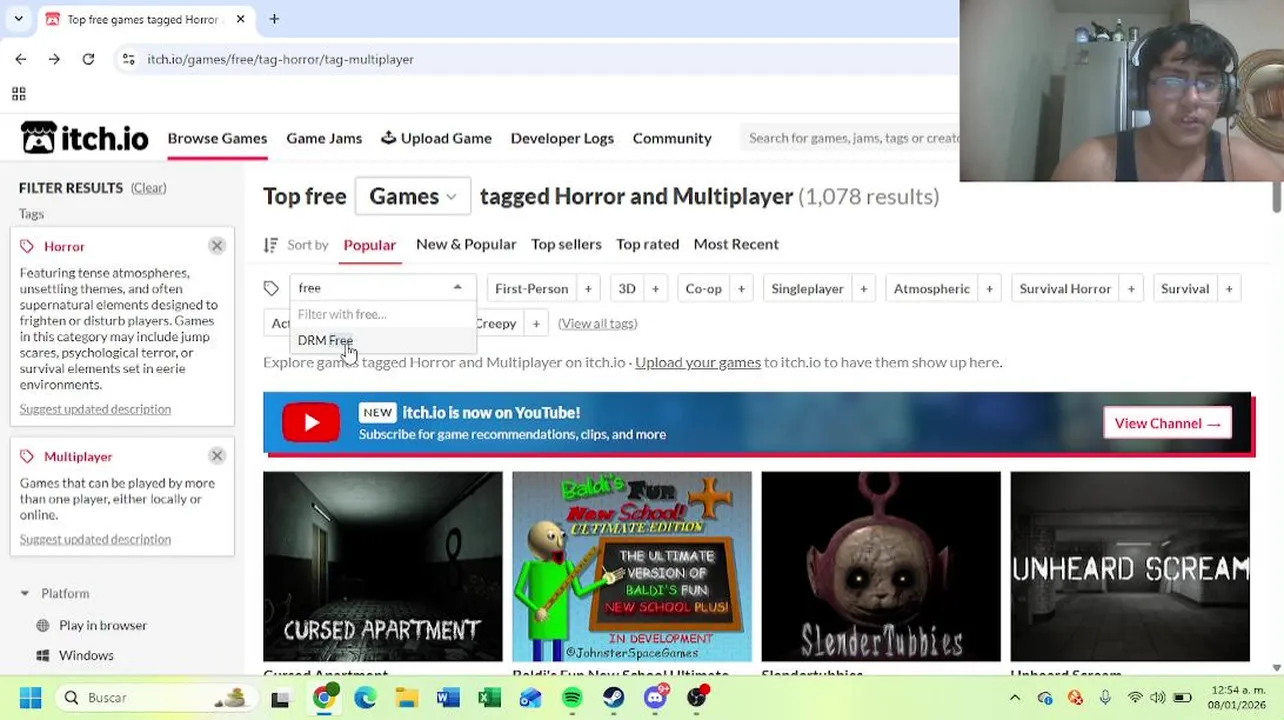Open Upload your games link
Screen dimensions: 1284x720
point(698,362)
